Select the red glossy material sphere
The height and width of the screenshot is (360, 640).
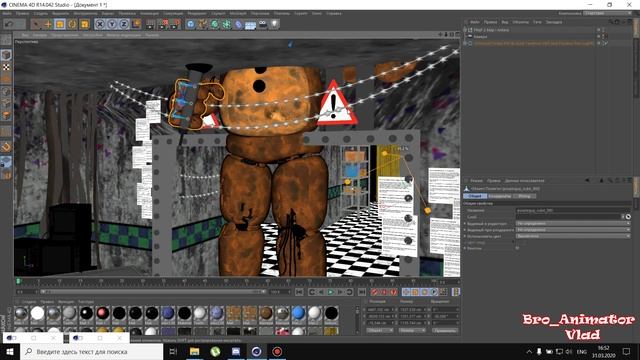point(102,313)
